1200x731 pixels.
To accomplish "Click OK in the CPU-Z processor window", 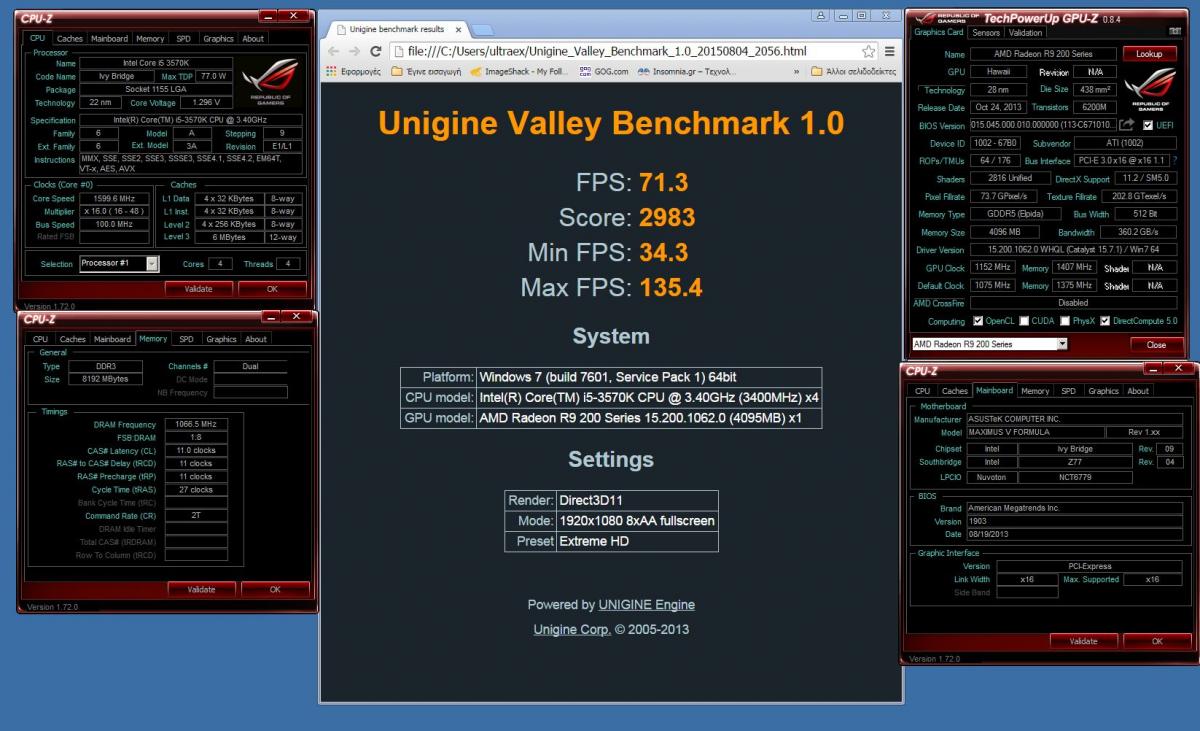I will [x=272, y=289].
